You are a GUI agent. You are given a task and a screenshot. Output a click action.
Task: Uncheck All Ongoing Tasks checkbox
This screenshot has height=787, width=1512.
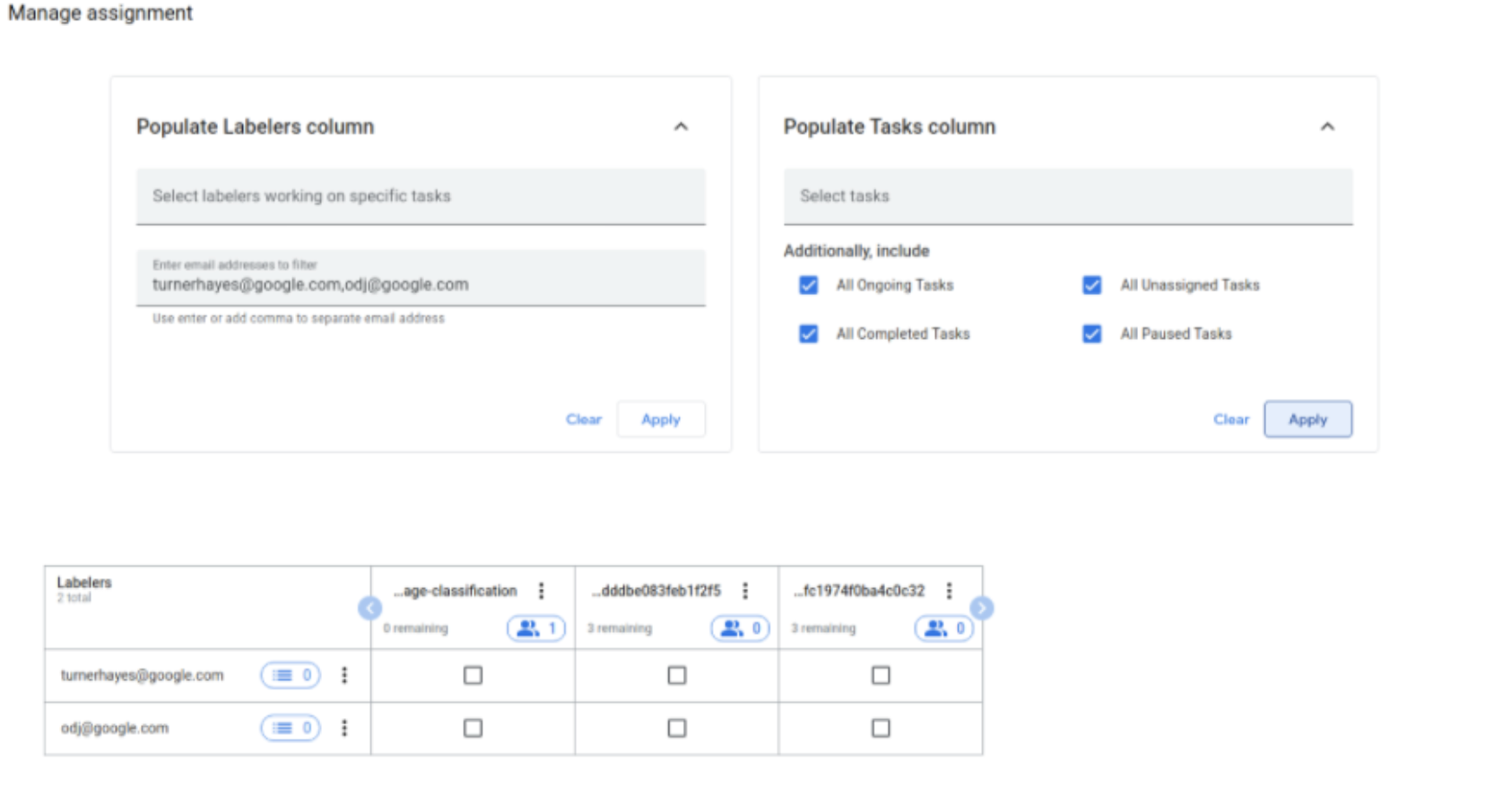[808, 285]
